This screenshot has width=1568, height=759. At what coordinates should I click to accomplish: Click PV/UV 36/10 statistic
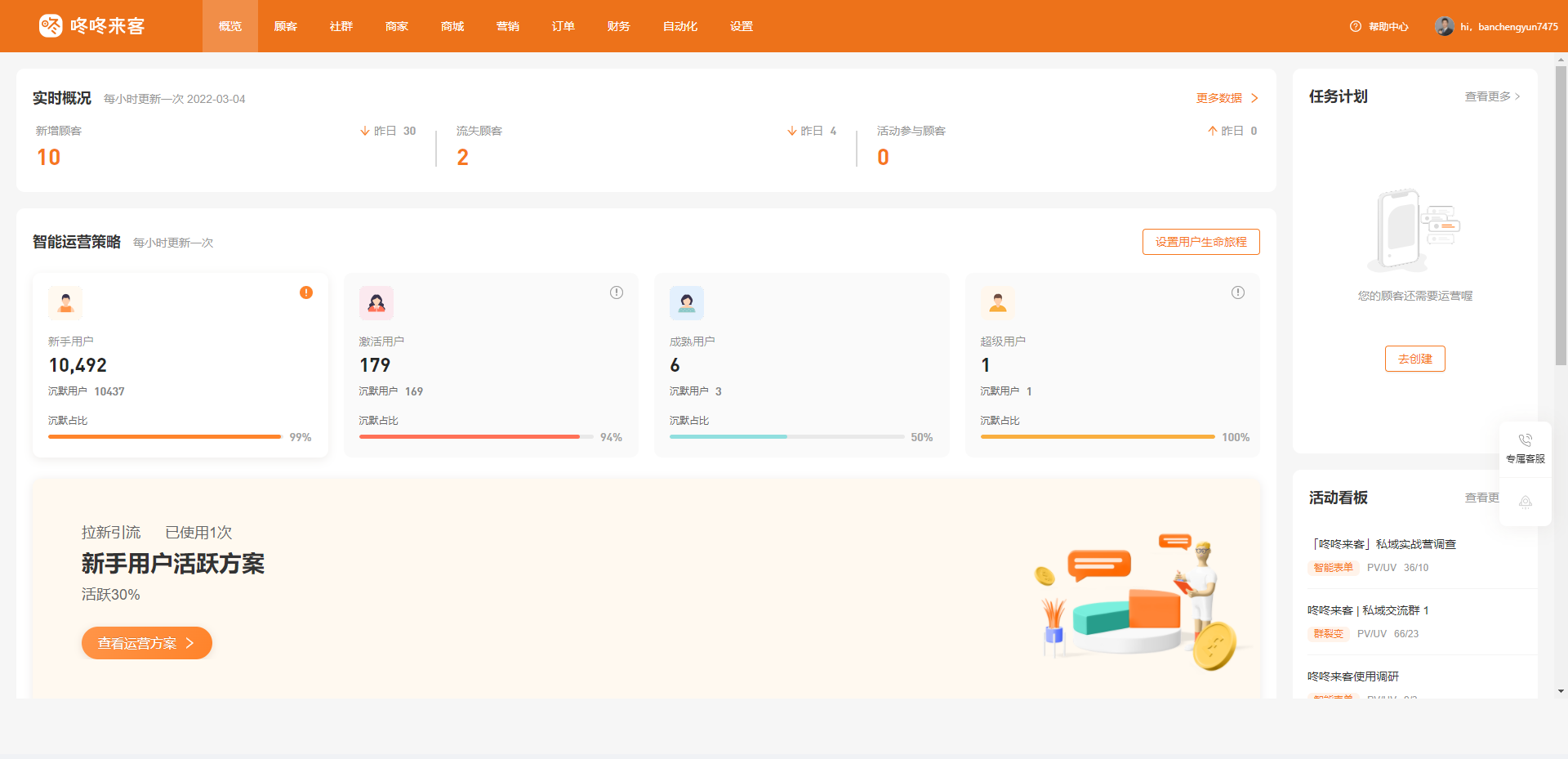1398,568
